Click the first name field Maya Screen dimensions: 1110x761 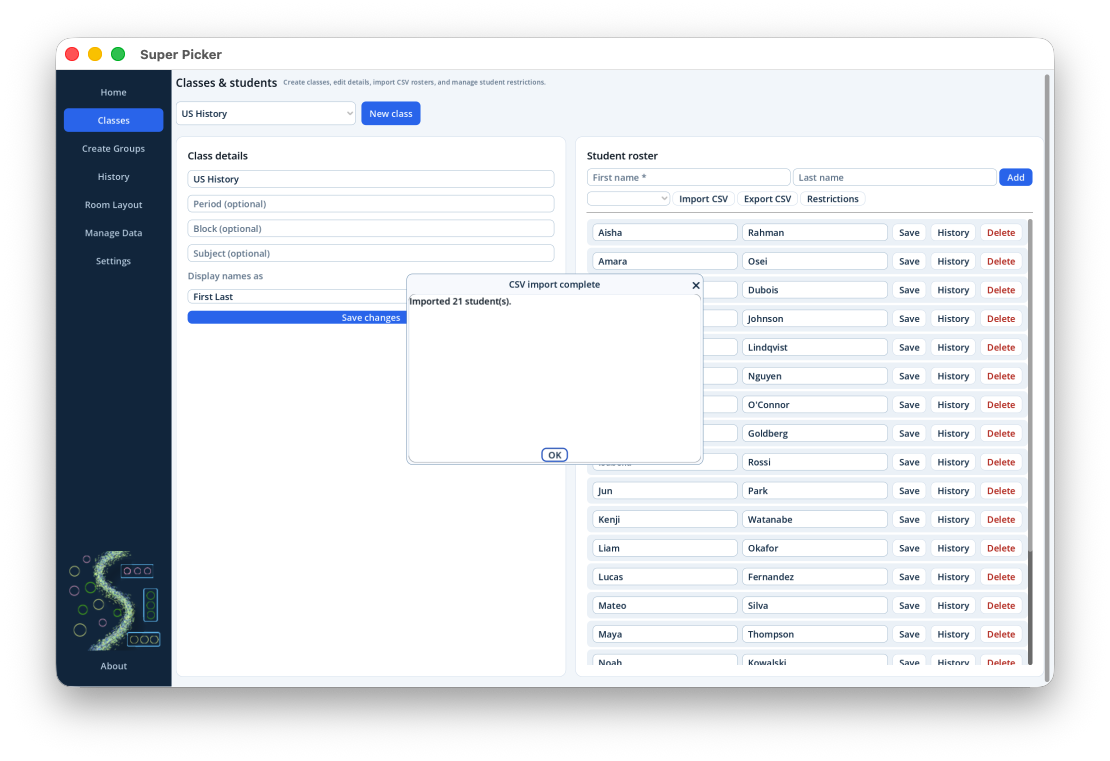pos(665,634)
